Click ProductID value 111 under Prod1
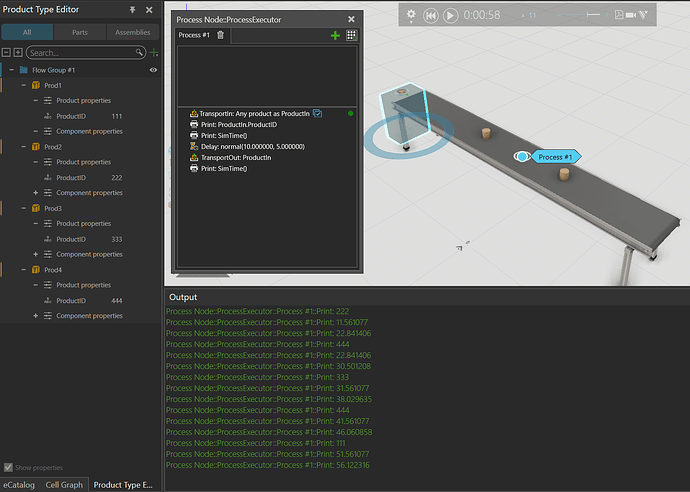 click(x=116, y=116)
